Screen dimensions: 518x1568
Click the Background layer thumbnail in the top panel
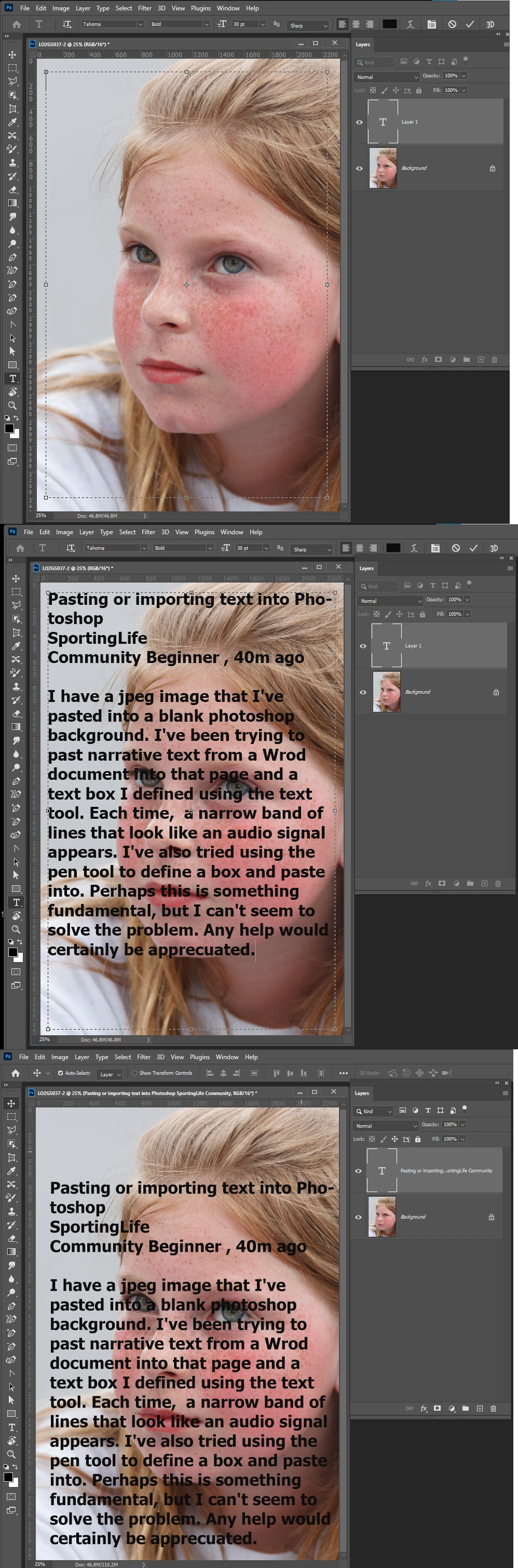pyautogui.click(x=383, y=168)
